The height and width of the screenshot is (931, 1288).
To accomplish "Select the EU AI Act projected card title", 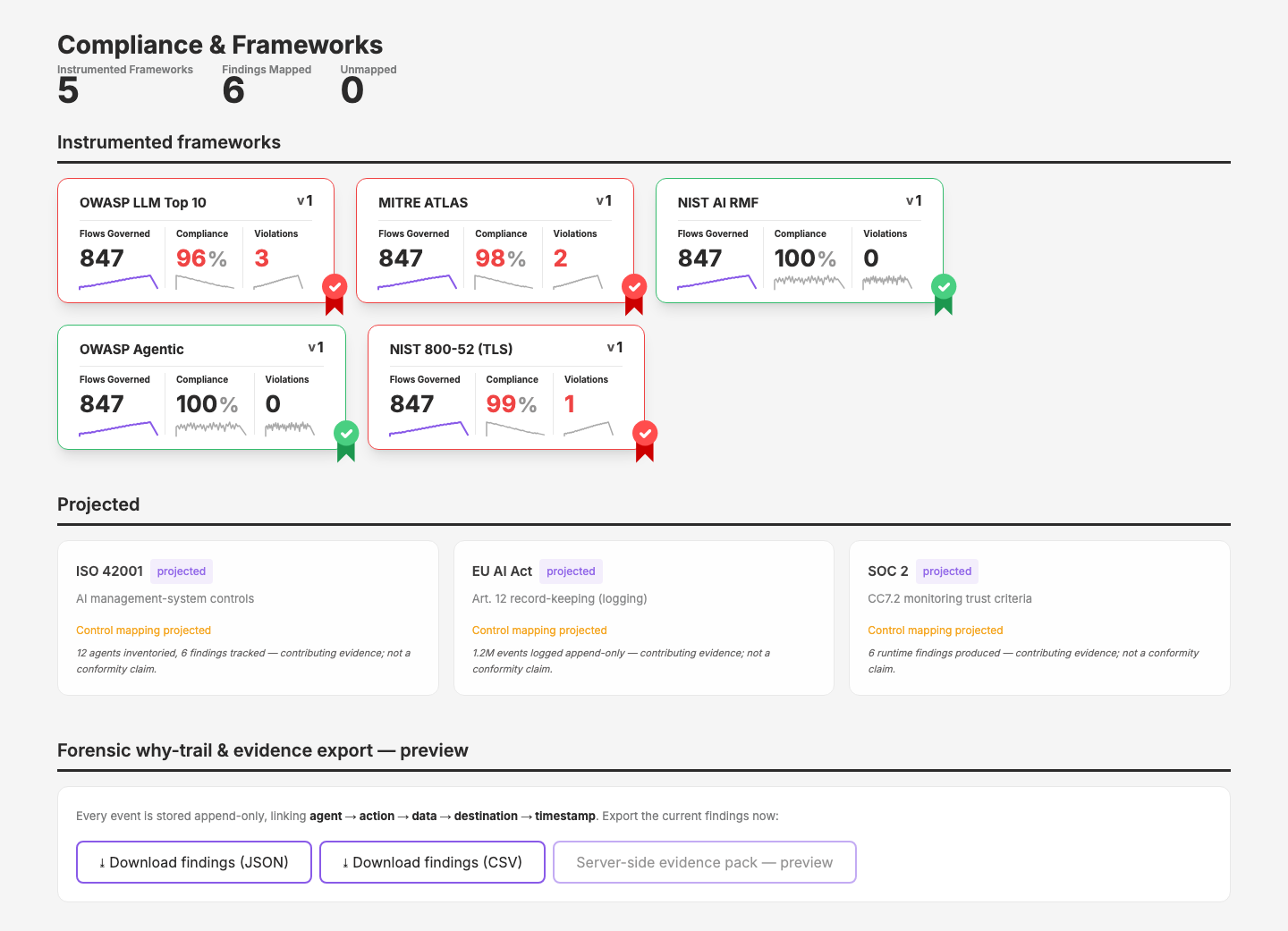I will click(x=502, y=571).
